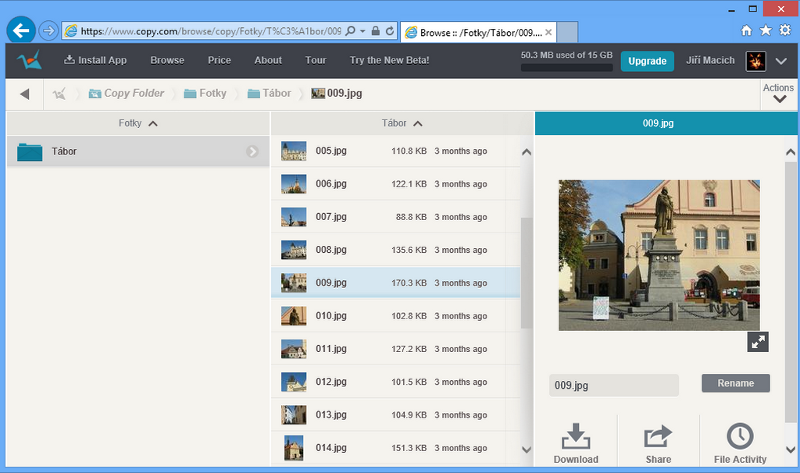Open the Share icon in preview panel

click(x=658, y=437)
